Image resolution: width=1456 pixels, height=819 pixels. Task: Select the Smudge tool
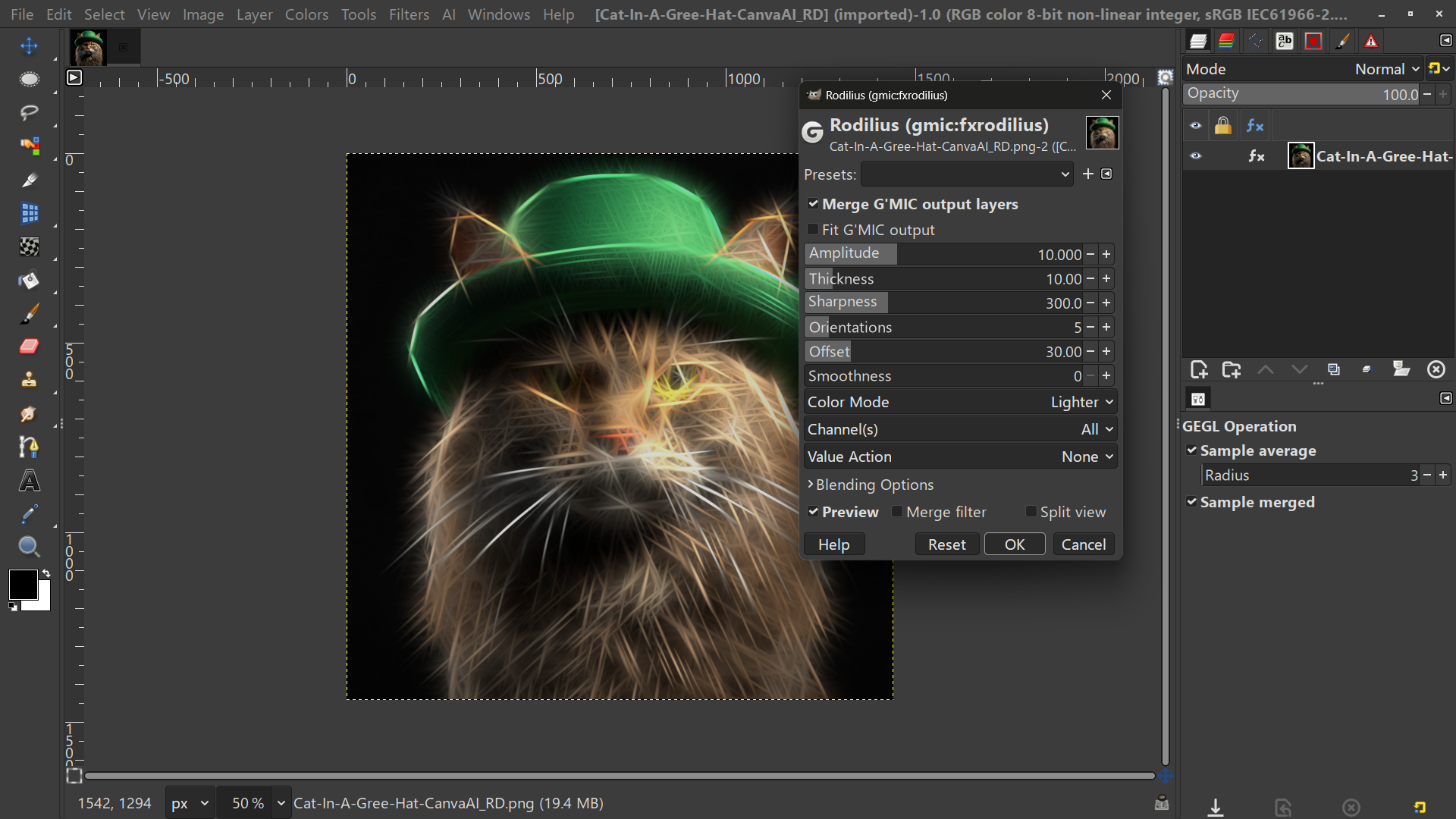pos(29,413)
